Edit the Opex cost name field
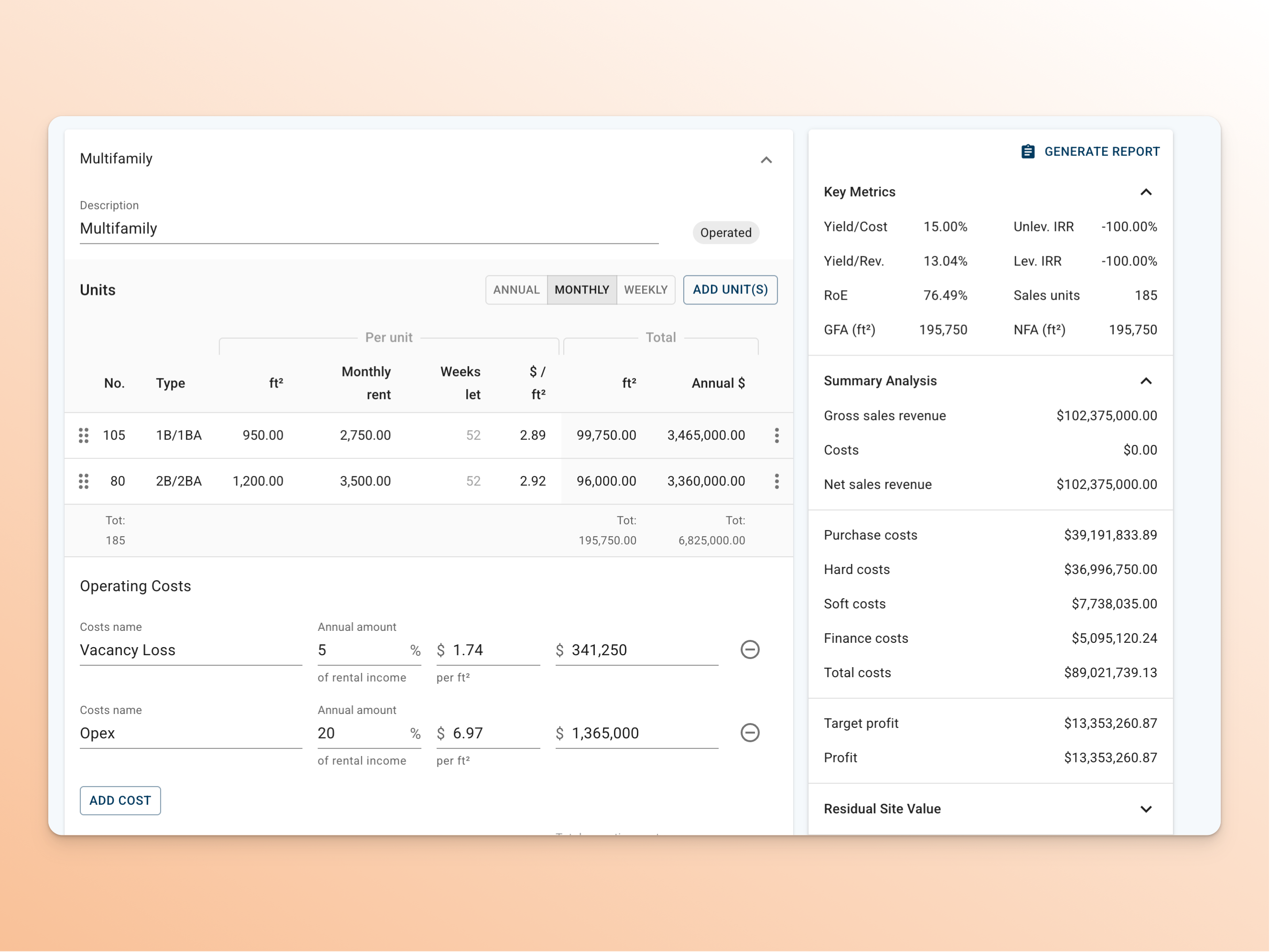Image resolution: width=1270 pixels, height=952 pixels. (x=191, y=734)
